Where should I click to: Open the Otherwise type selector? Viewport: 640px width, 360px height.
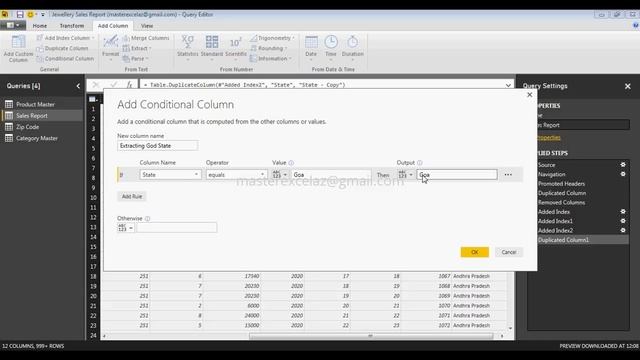[x=125, y=228]
